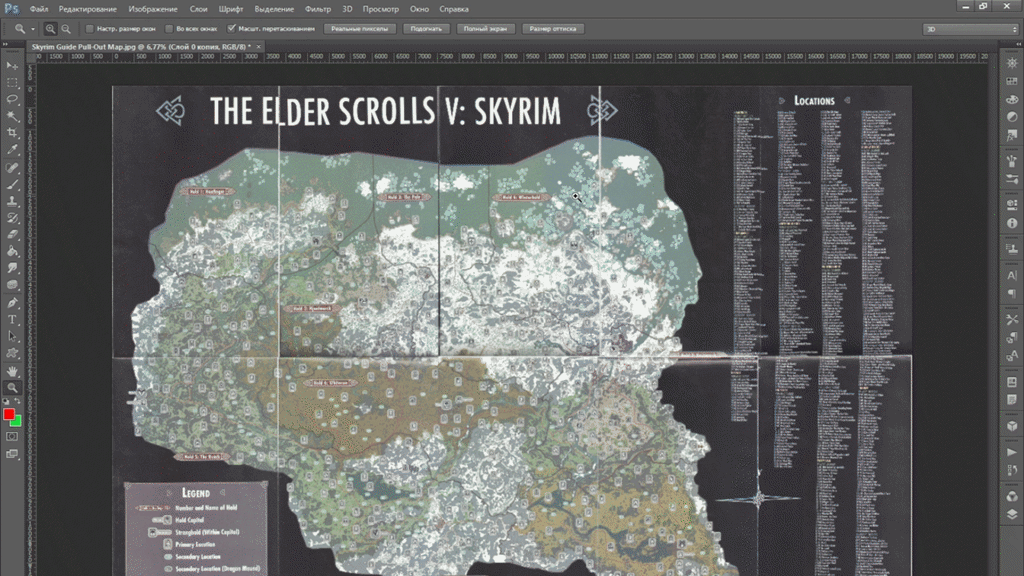
Task: Close the Skyrim Guide Pull-Out Map document tab
Action: click(x=259, y=46)
